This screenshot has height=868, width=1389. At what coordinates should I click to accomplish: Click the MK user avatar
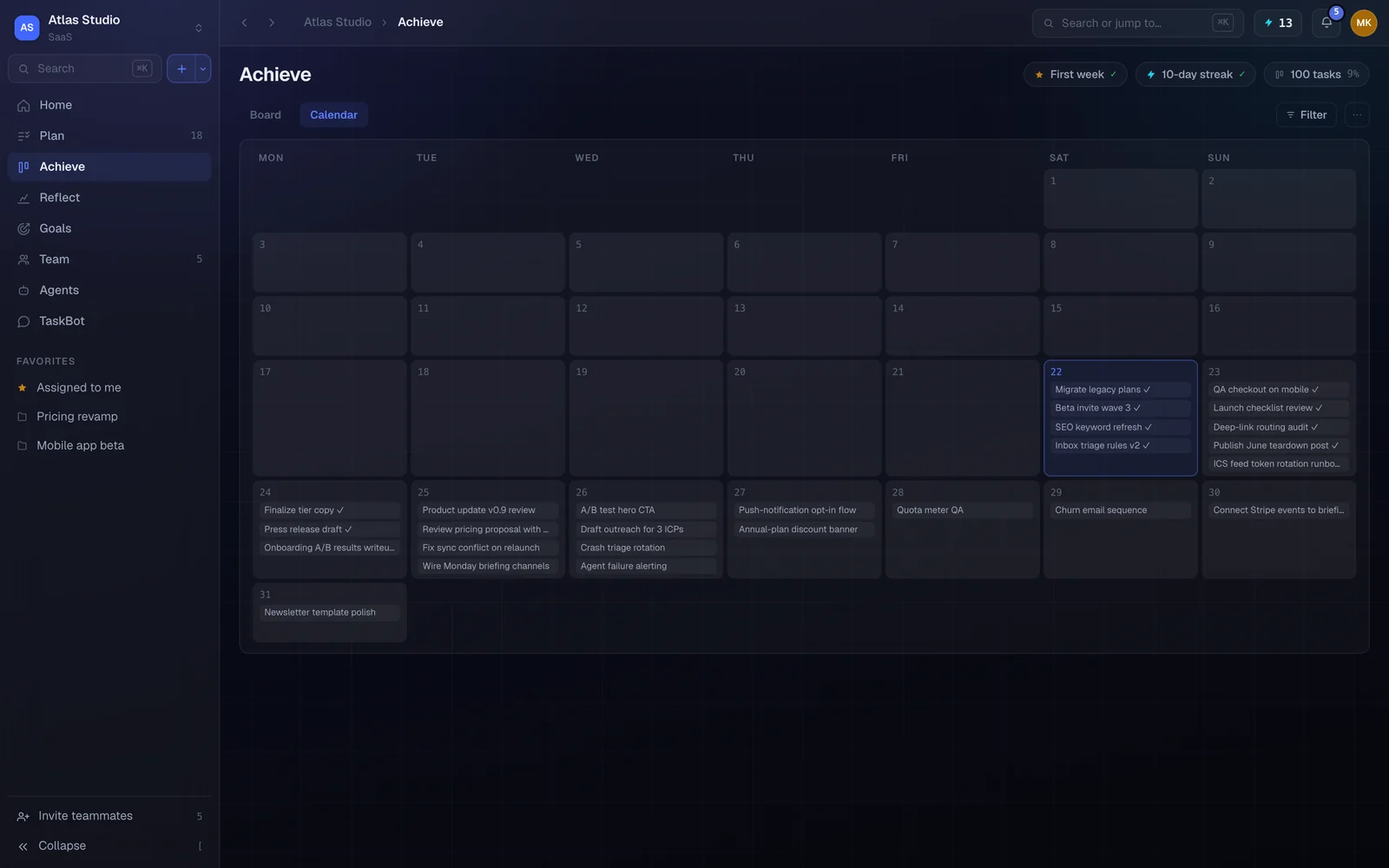[x=1364, y=23]
